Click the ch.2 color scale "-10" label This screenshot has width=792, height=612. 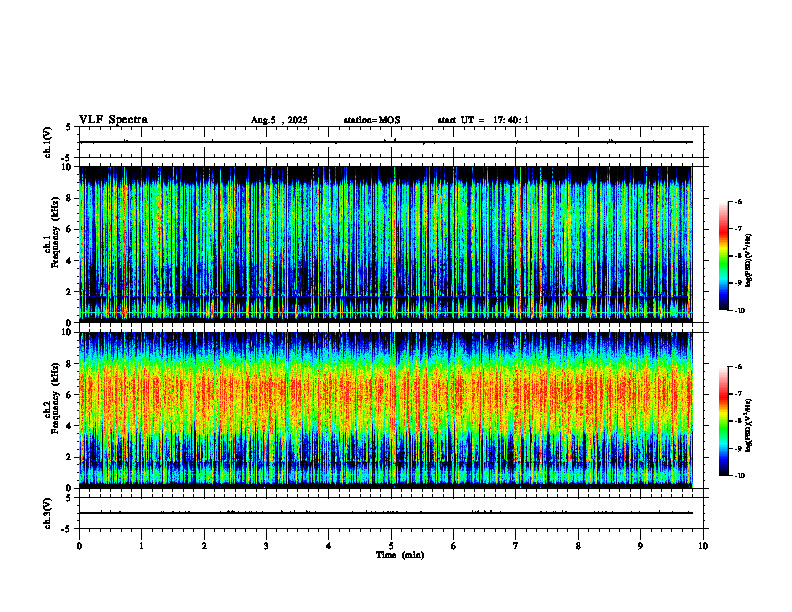point(739,476)
